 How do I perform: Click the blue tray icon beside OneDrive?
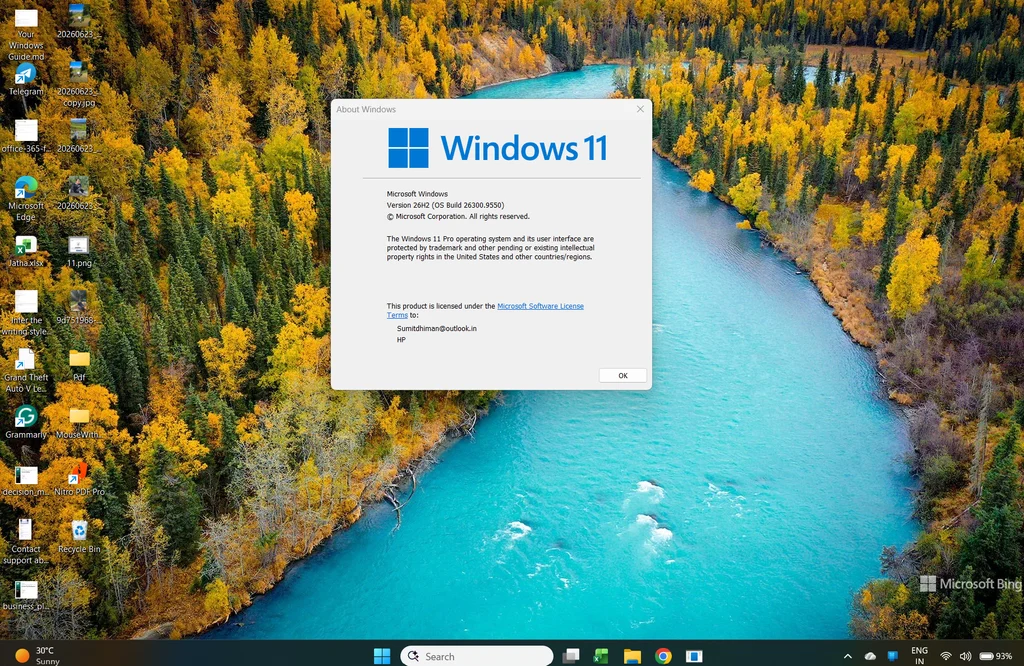pos(893,656)
